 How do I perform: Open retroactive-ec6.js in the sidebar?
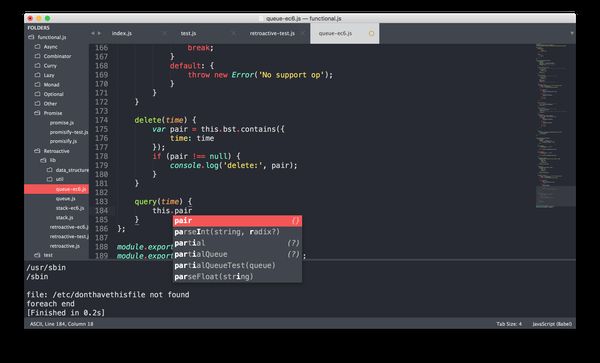click(x=69, y=227)
